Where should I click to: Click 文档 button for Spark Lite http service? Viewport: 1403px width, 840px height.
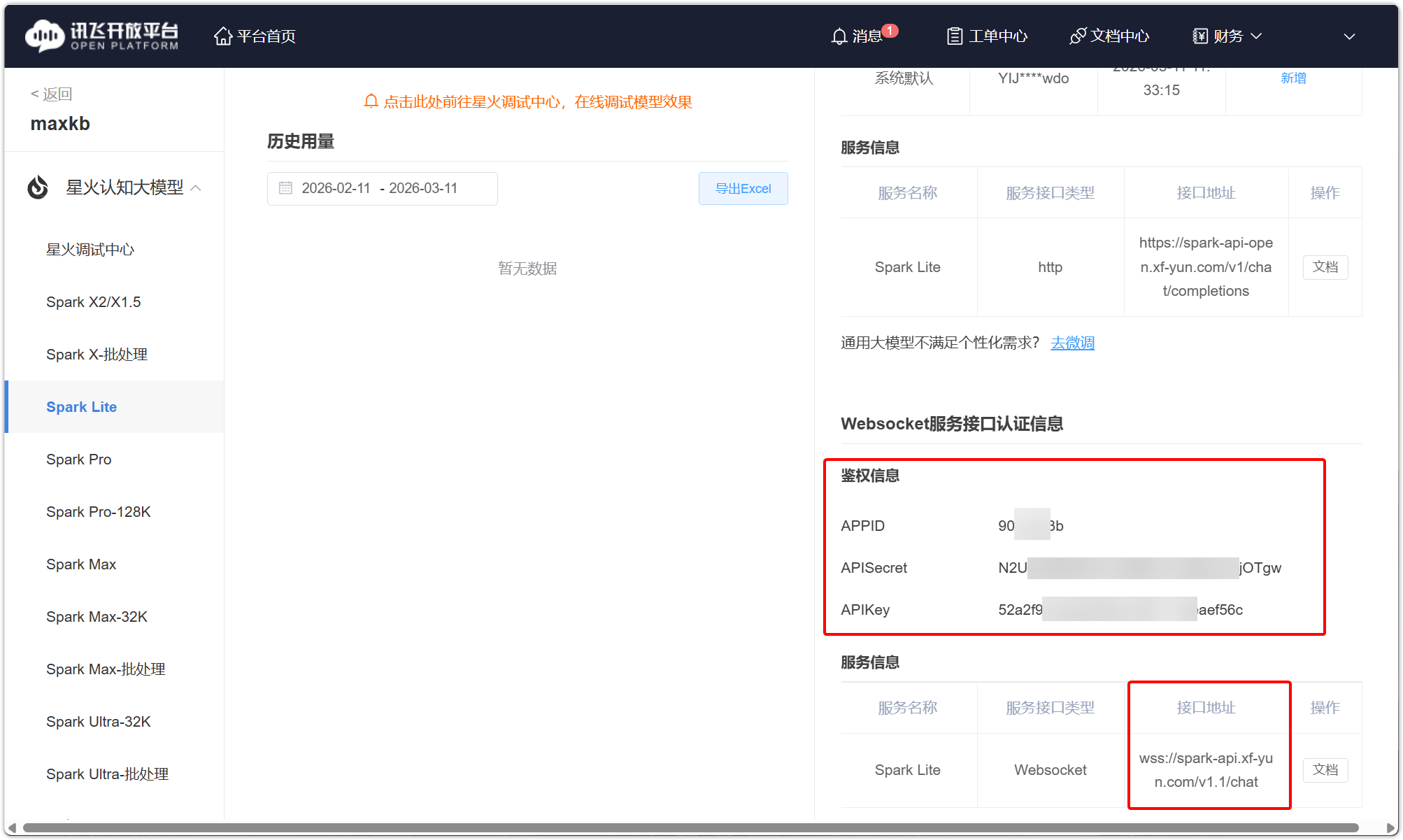1325,267
